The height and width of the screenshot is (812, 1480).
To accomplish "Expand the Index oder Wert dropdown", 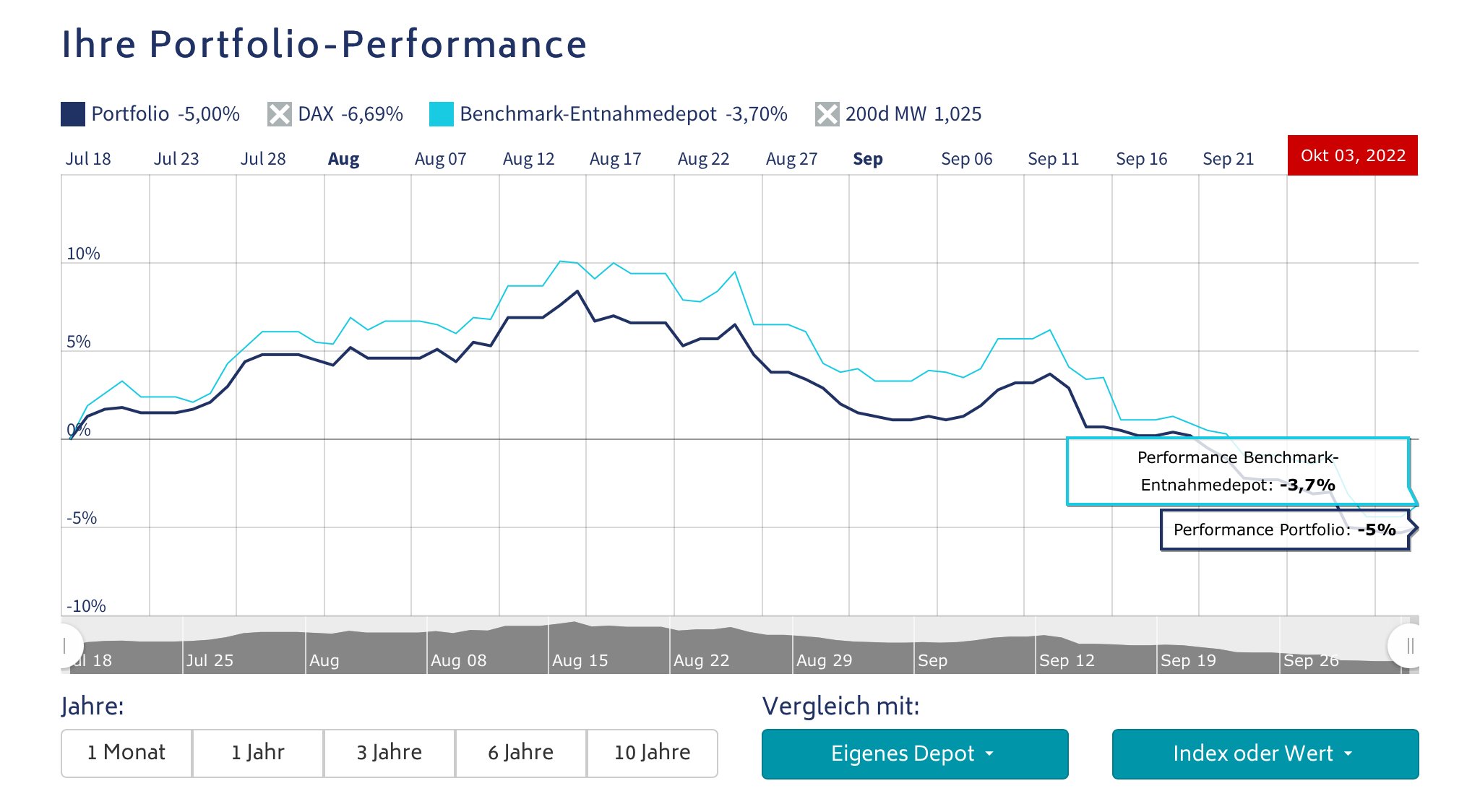I will pyautogui.click(x=1265, y=753).
